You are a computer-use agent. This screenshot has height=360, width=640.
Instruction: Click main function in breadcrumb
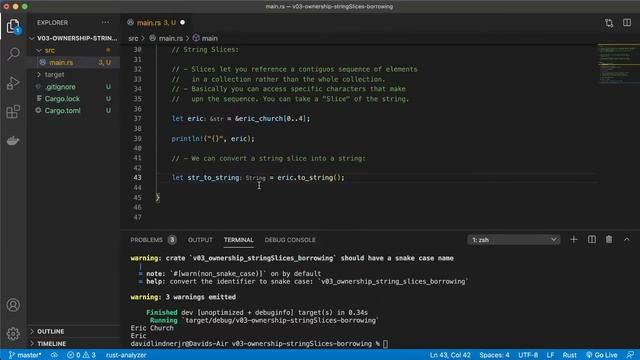click(x=205, y=38)
